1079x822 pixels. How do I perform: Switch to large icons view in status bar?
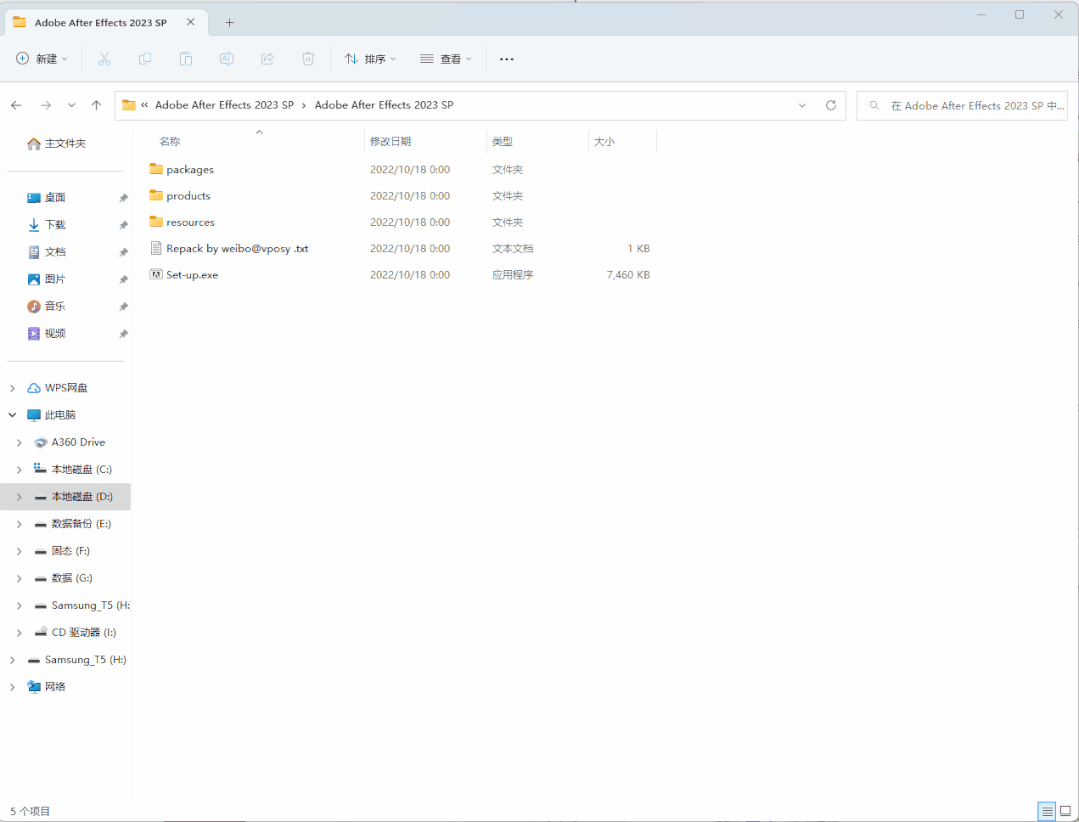pyautogui.click(x=1065, y=811)
